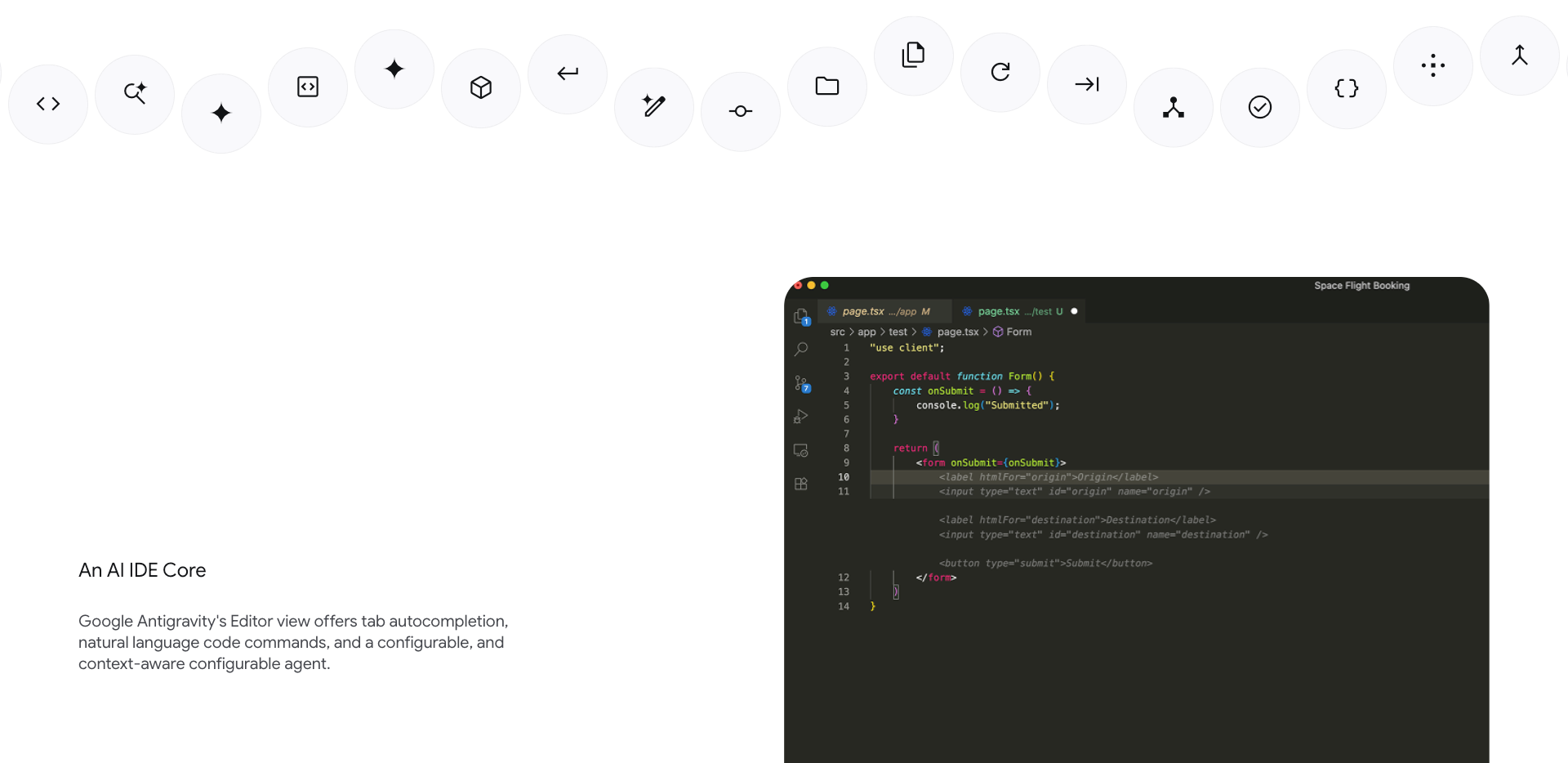The width and height of the screenshot is (1568, 763).
Task: Click the merge arrow icon bubble
Action: (1519, 56)
